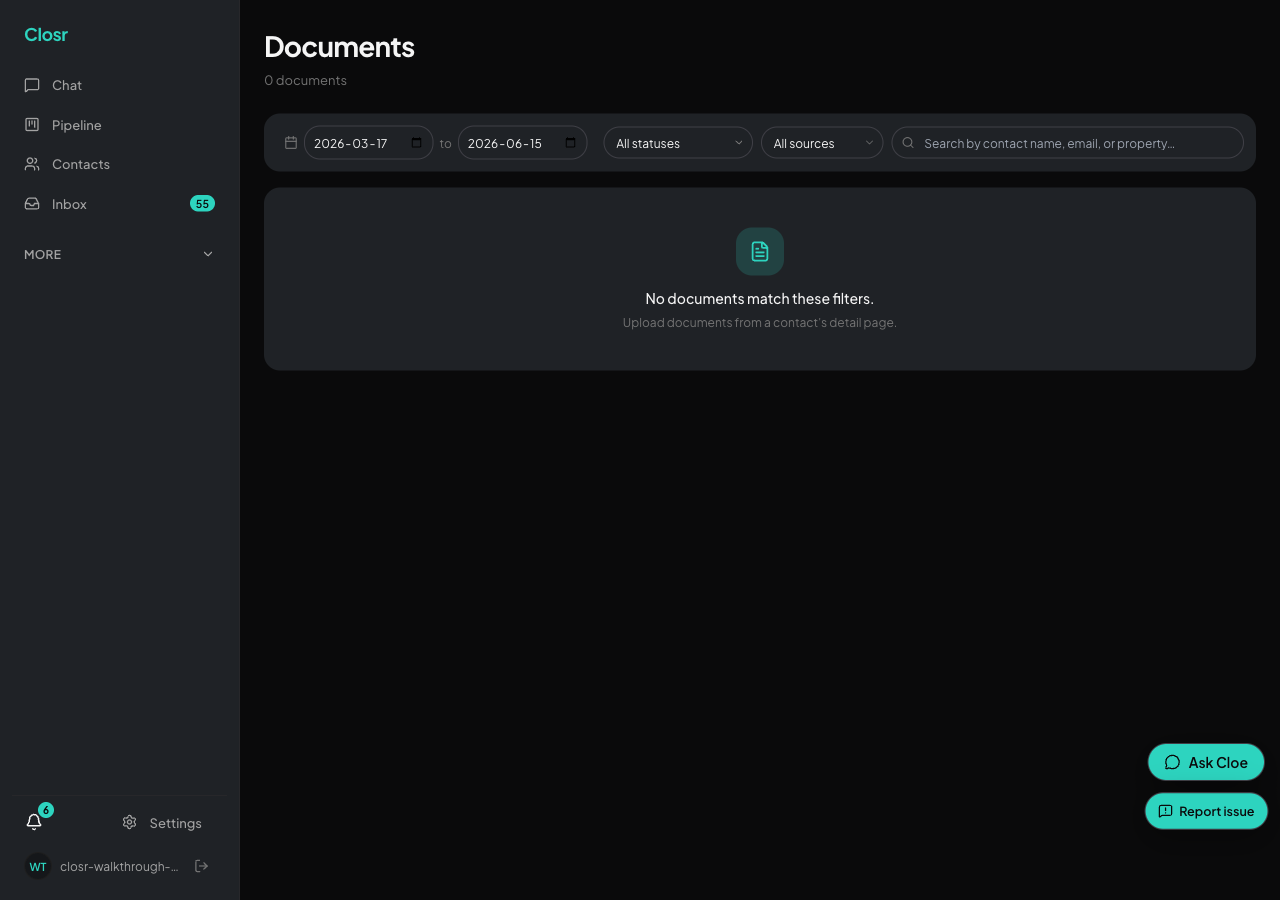Open Contacts in the sidebar
This screenshot has width=1280, height=900.
click(119, 164)
